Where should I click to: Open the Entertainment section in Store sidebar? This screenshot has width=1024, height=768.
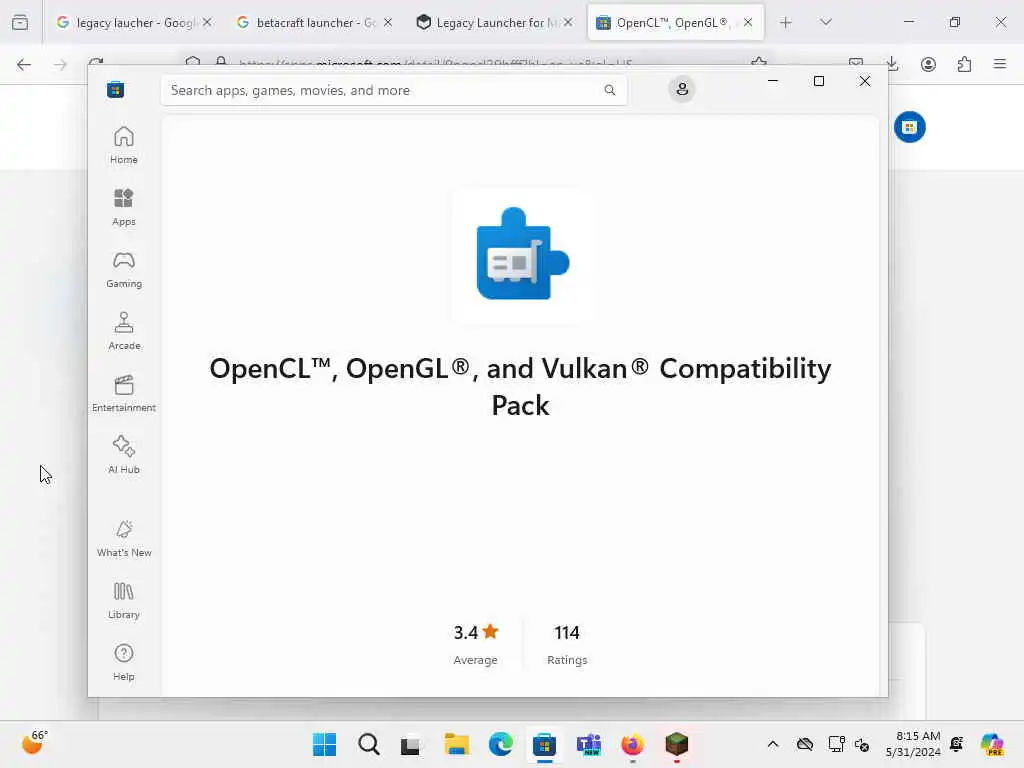[123, 393]
